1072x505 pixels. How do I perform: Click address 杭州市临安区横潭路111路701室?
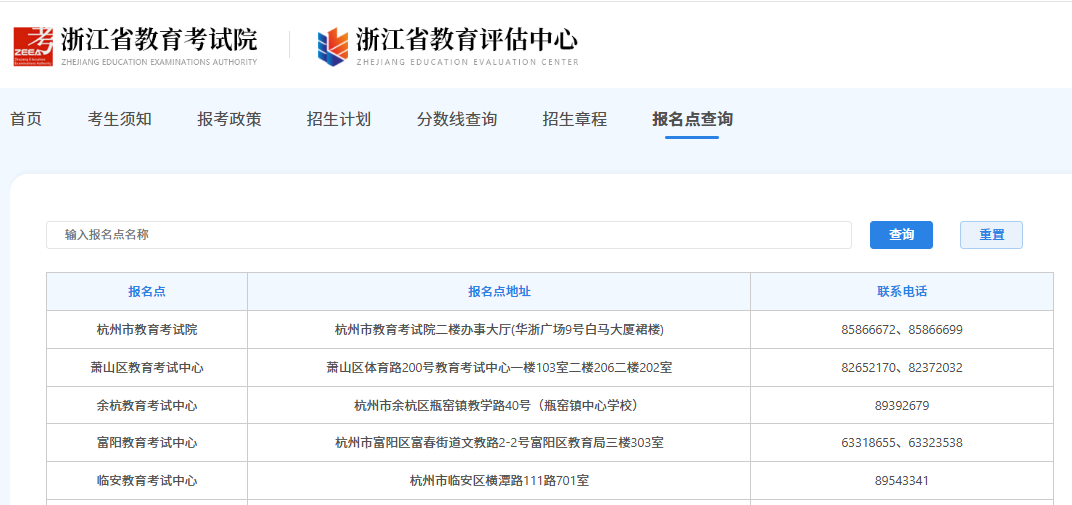pyautogui.click(x=499, y=481)
